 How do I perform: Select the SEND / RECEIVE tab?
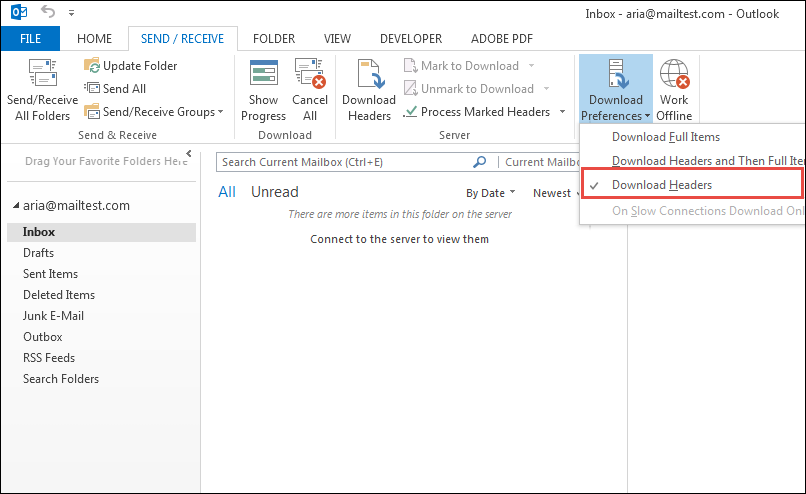pyautogui.click(x=182, y=39)
